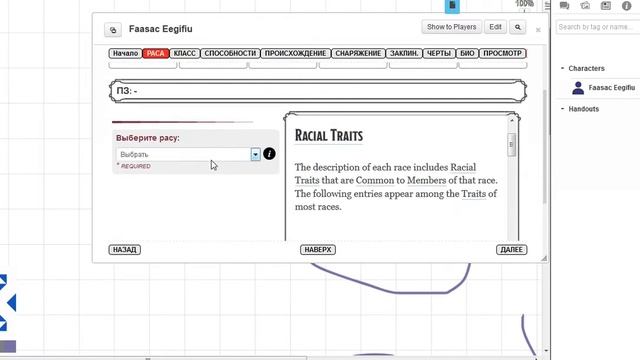This screenshot has height=360, width=640.
Task: Click the Edit button
Action: pos(496,27)
